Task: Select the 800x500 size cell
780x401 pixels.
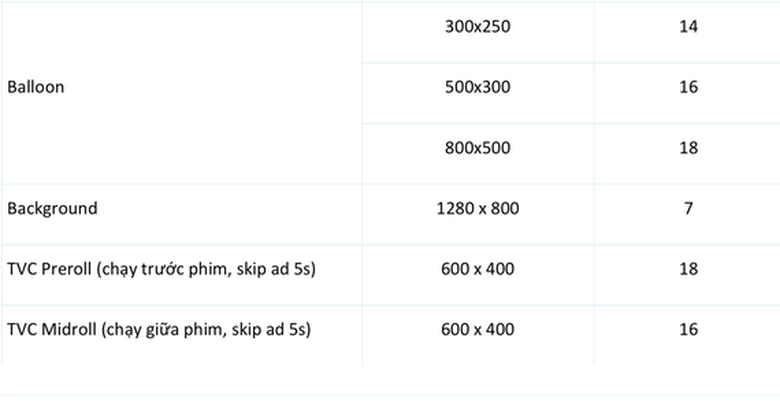Action: (477, 148)
